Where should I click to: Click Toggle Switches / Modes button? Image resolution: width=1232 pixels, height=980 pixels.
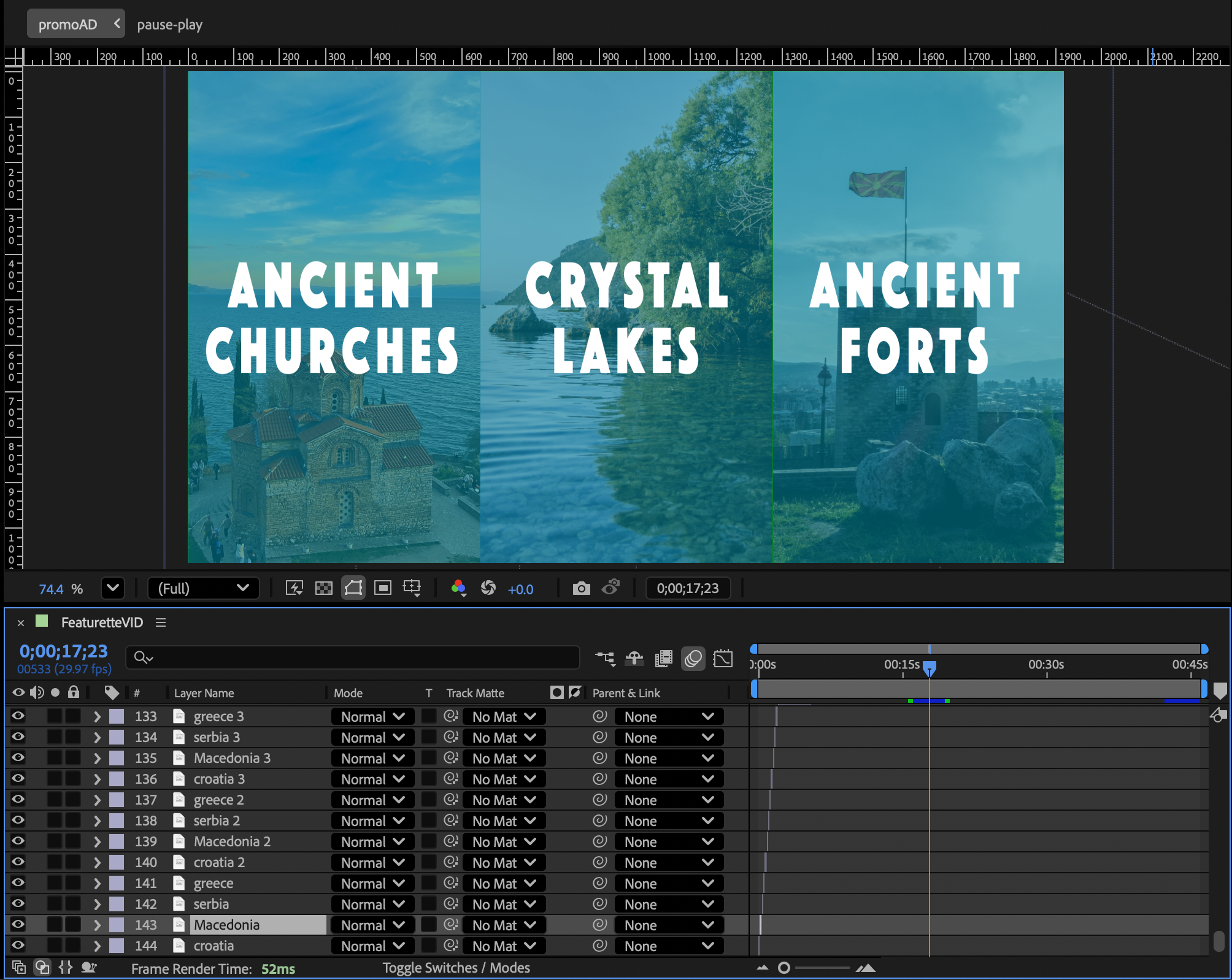tap(456, 968)
